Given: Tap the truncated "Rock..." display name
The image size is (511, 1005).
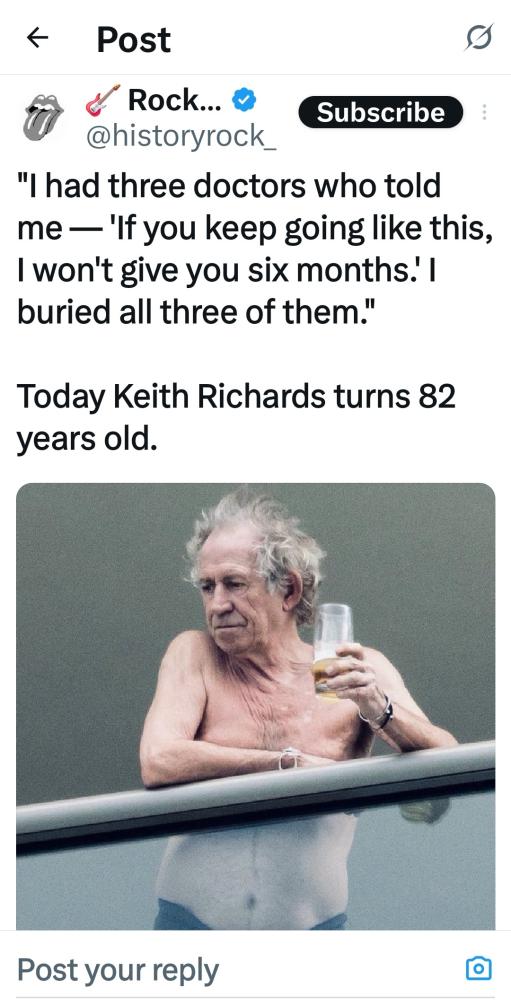Looking at the screenshot, I should point(174,100).
